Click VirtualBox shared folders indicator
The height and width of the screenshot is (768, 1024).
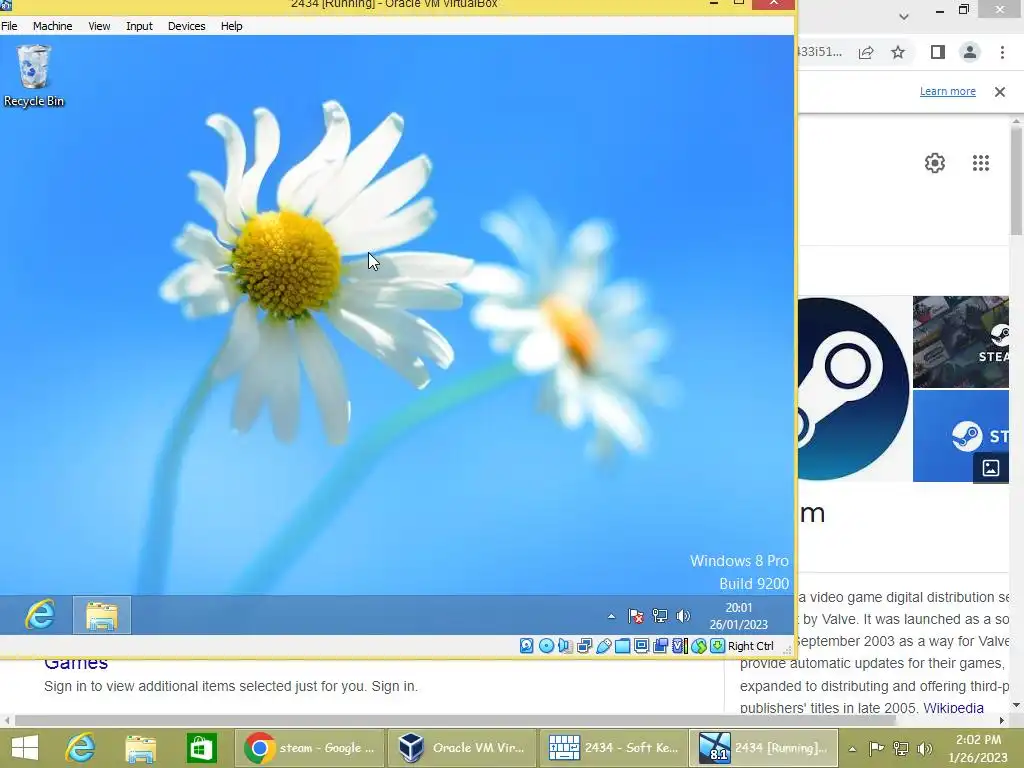tap(622, 646)
